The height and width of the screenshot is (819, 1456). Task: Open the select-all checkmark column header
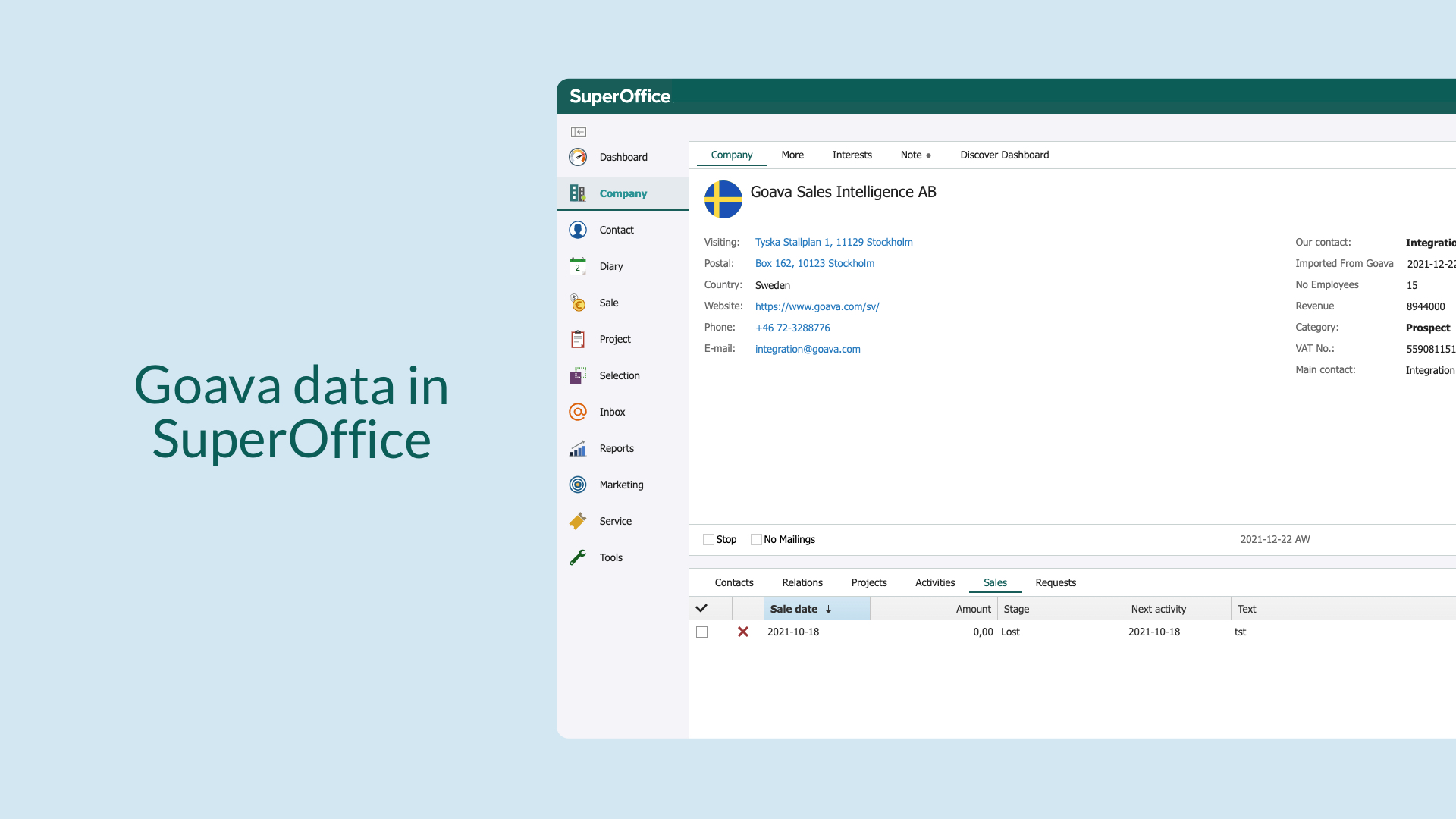tap(702, 609)
